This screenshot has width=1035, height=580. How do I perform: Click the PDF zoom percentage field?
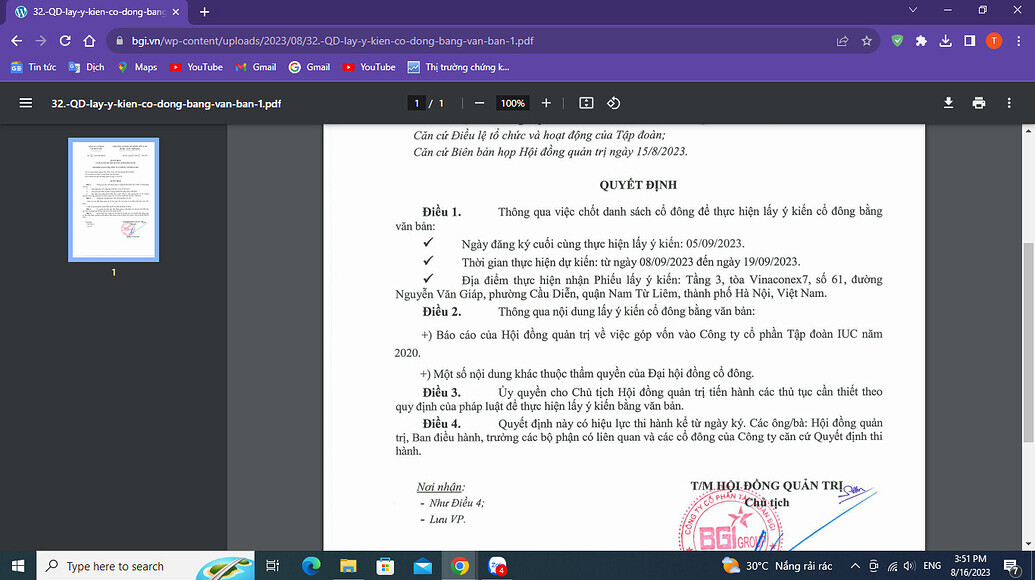click(513, 103)
